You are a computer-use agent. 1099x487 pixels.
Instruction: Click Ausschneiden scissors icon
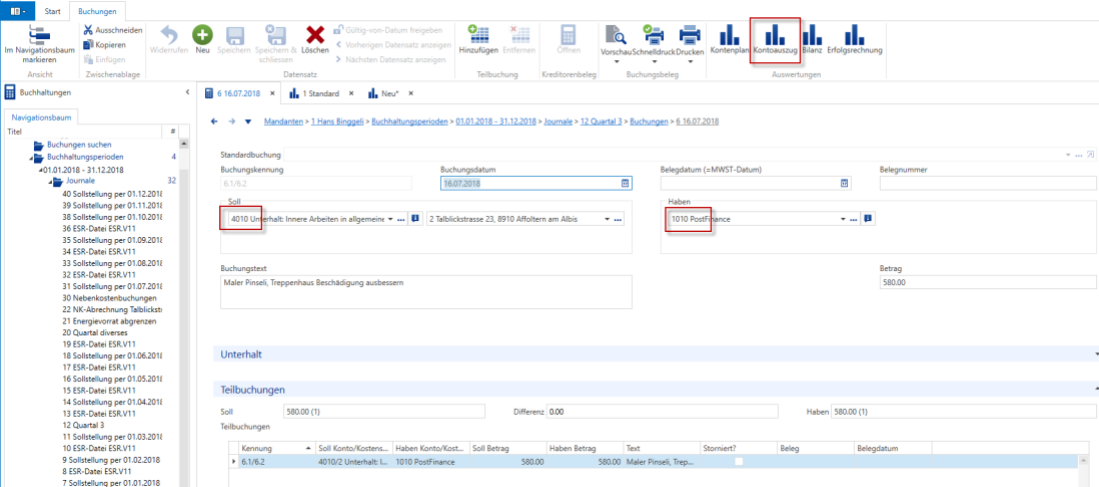click(88, 30)
